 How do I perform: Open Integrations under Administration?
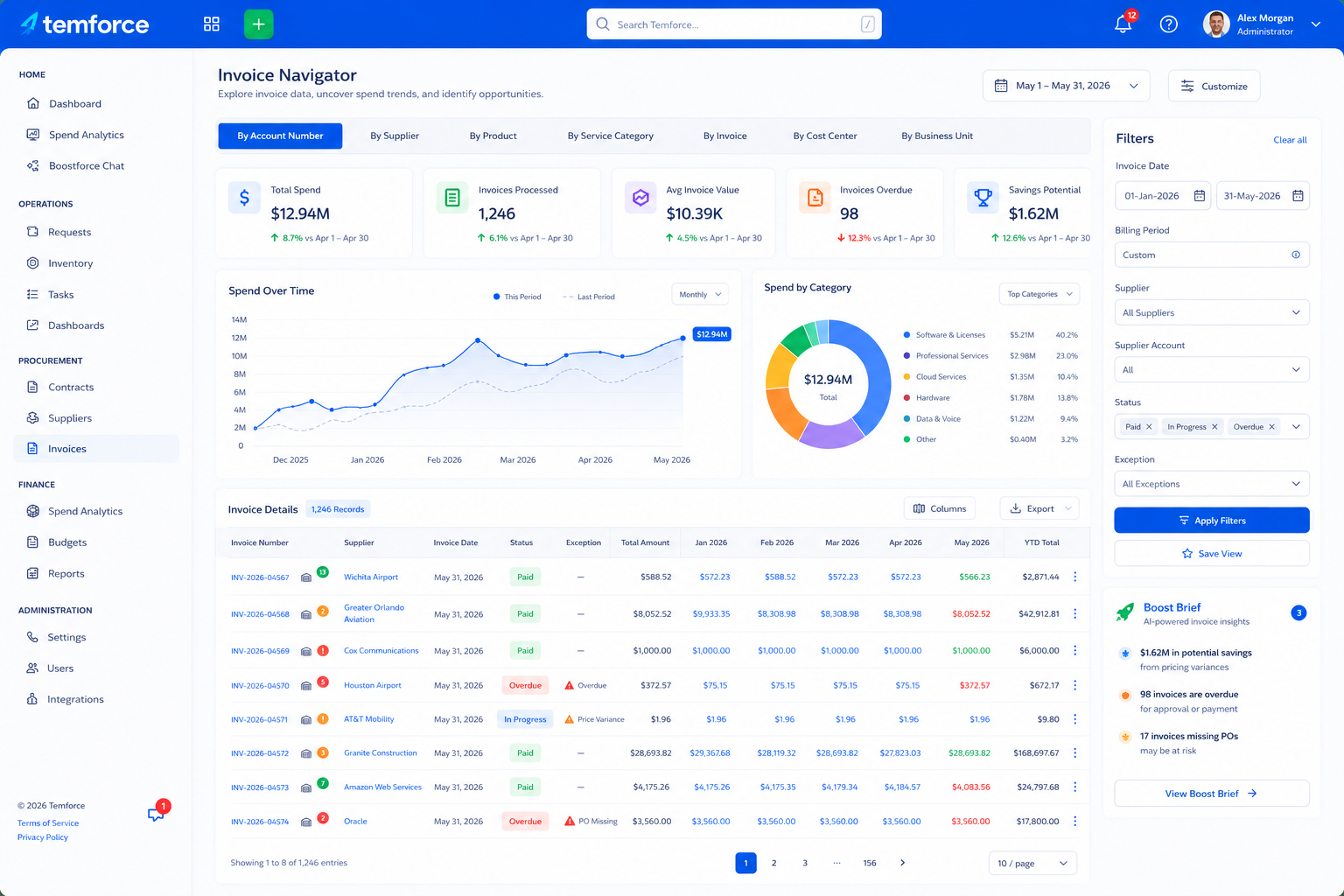point(75,699)
